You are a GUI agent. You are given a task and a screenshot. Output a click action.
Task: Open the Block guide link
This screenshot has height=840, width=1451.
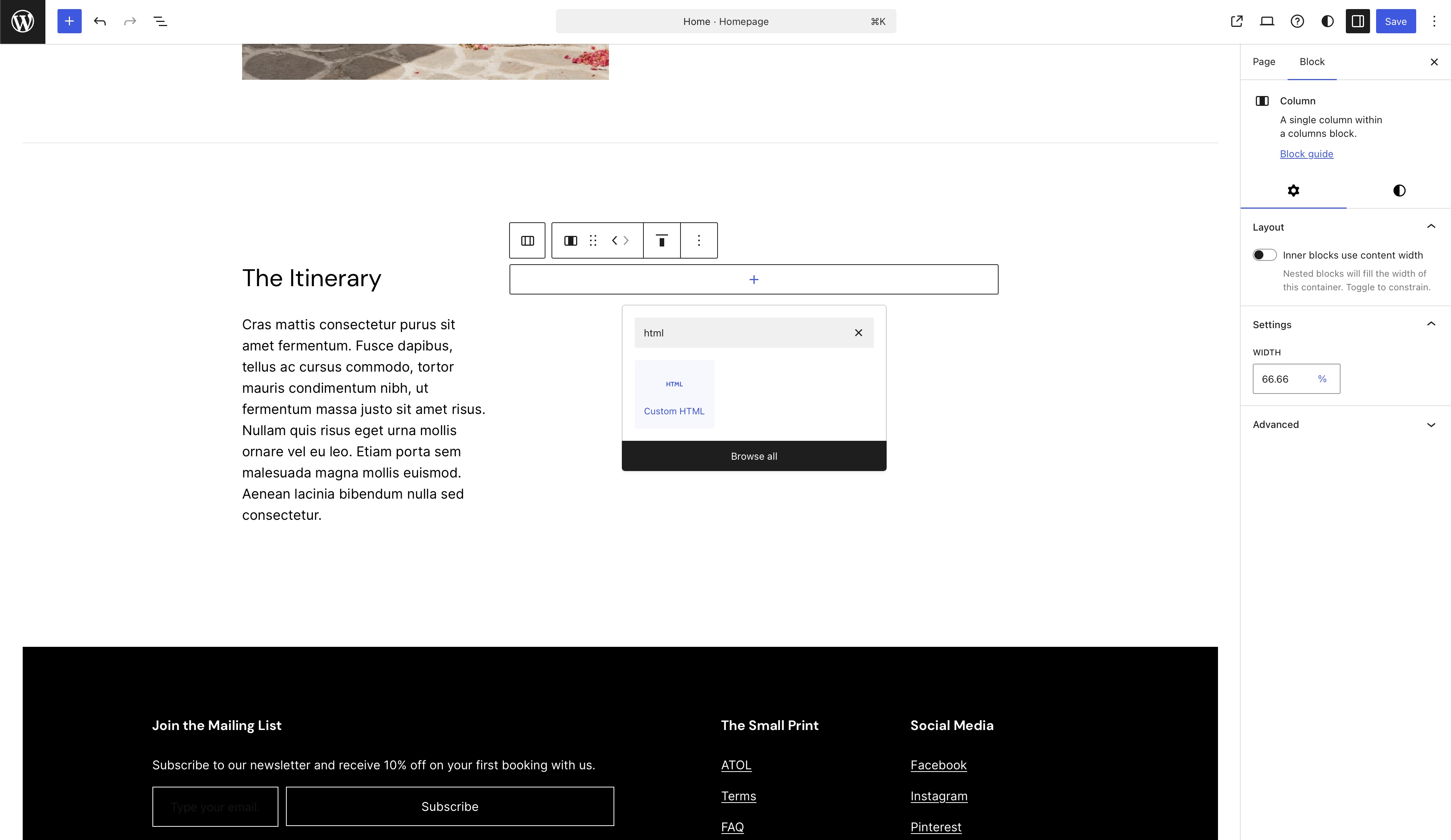[x=1306, y=153]
